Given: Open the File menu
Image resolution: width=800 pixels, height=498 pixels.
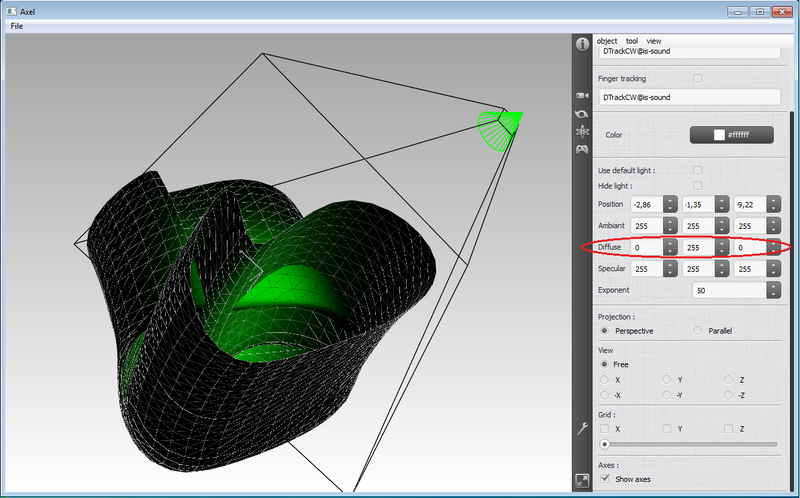Looking at the screenshot, I should [17, 26].
